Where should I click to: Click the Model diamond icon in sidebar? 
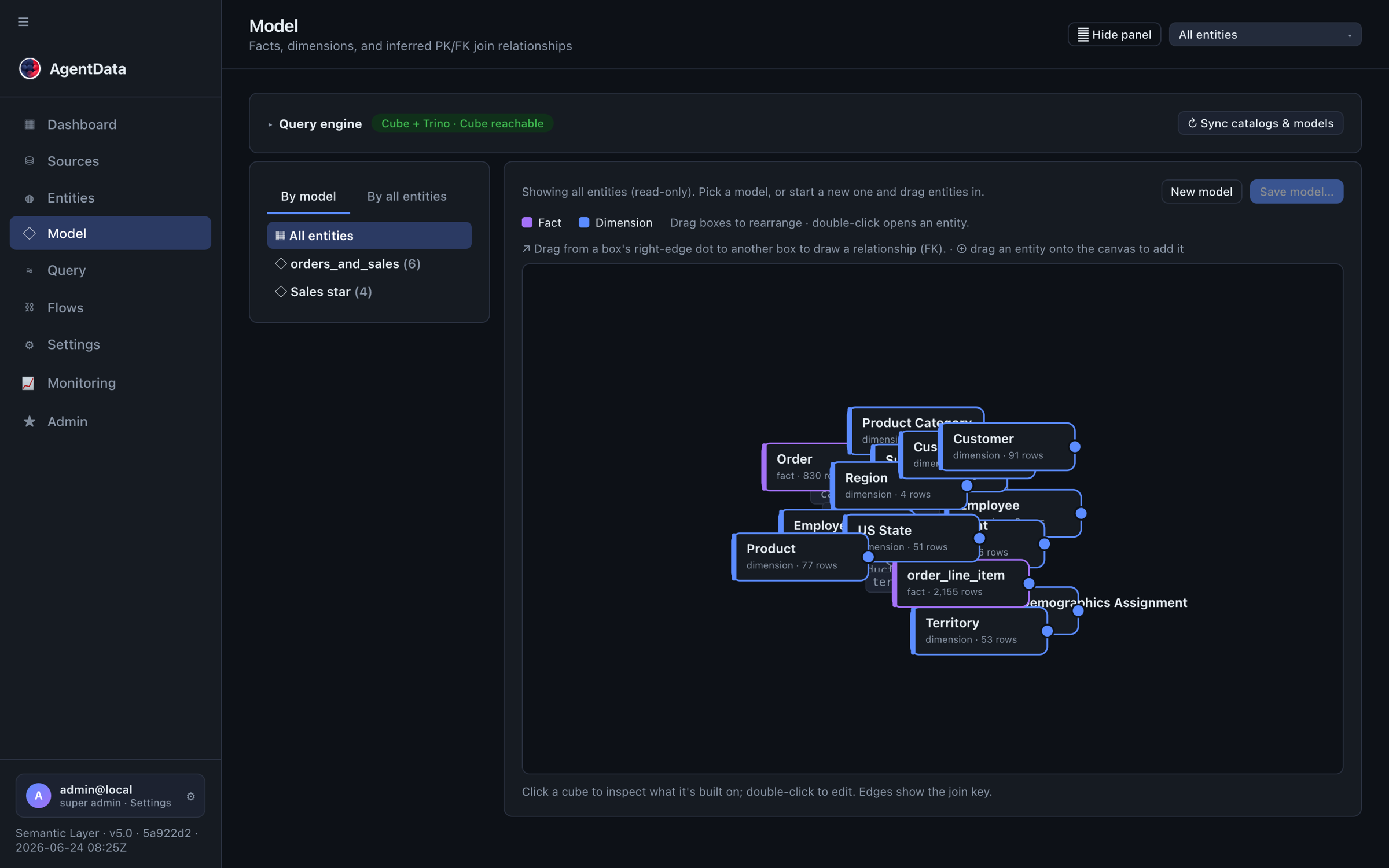coord(30,233)
